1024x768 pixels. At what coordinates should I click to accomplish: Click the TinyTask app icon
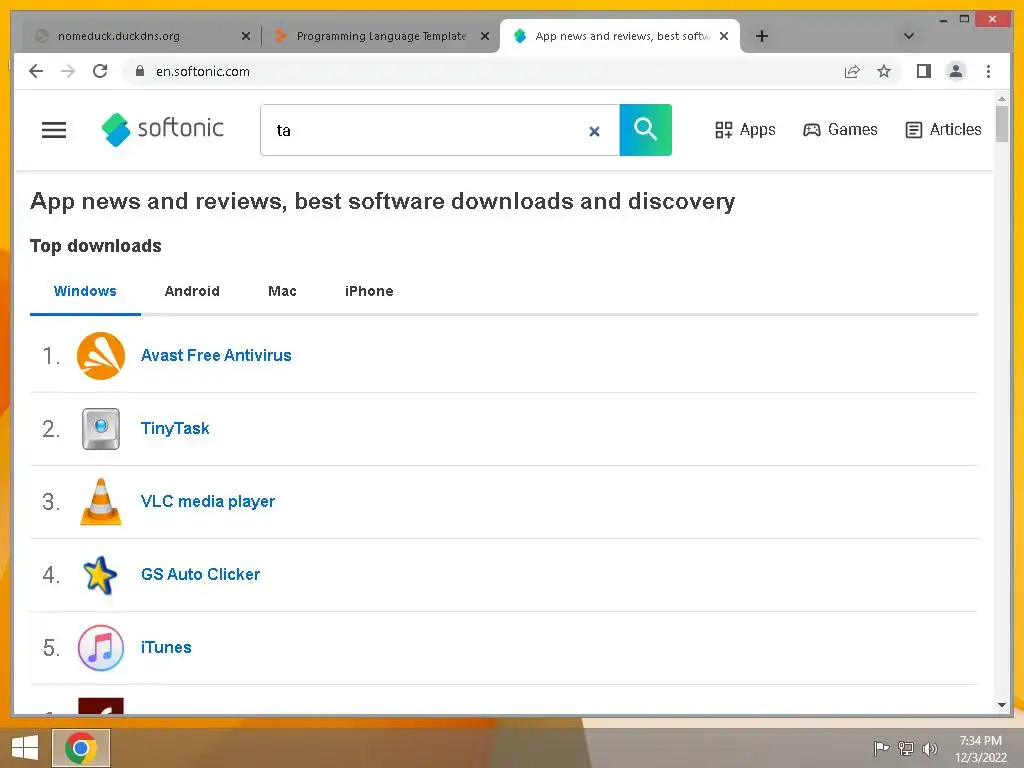click(x=101, y=429)
